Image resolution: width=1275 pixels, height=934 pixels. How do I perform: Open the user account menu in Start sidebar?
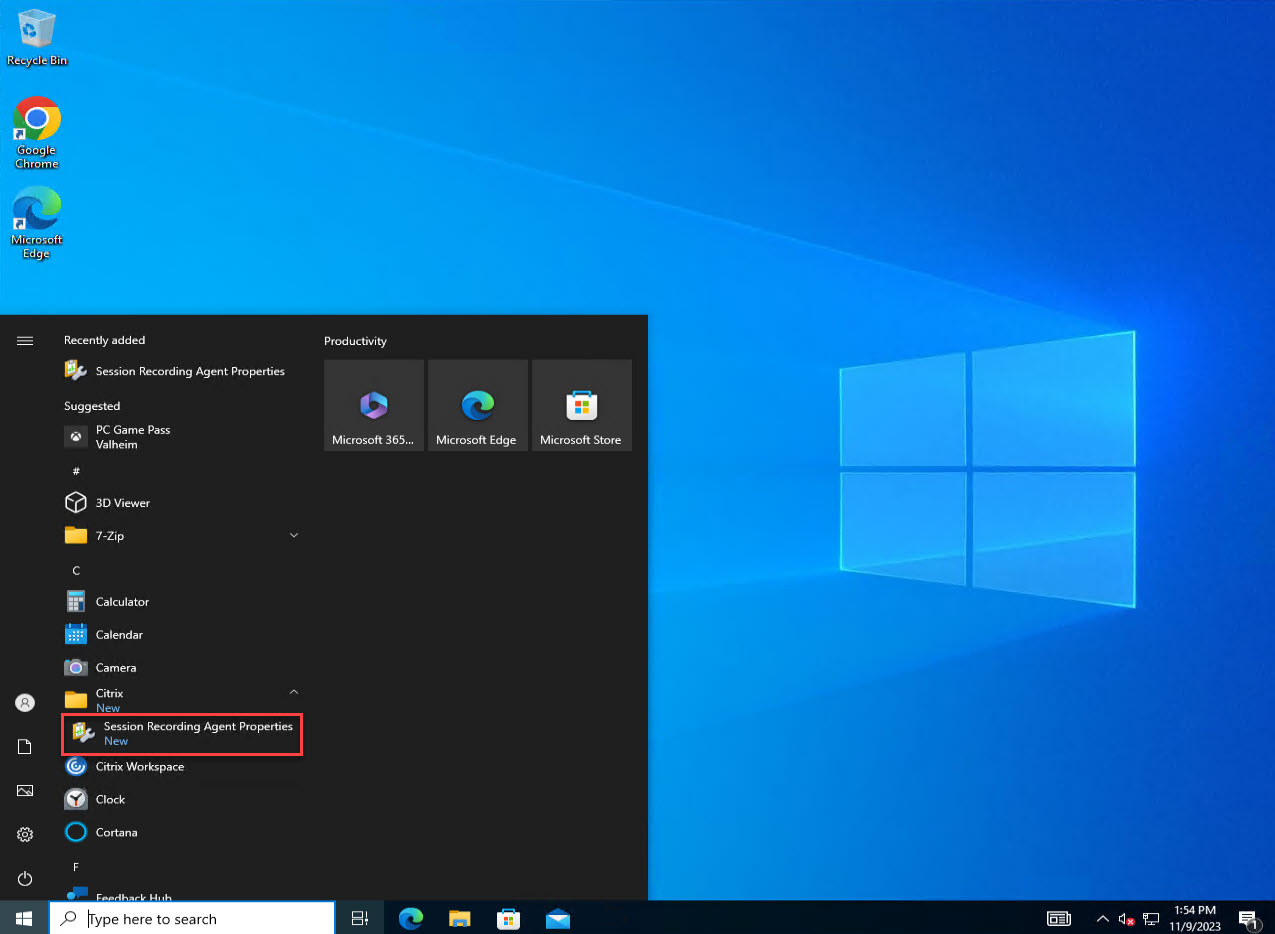(x=24, y=702)
